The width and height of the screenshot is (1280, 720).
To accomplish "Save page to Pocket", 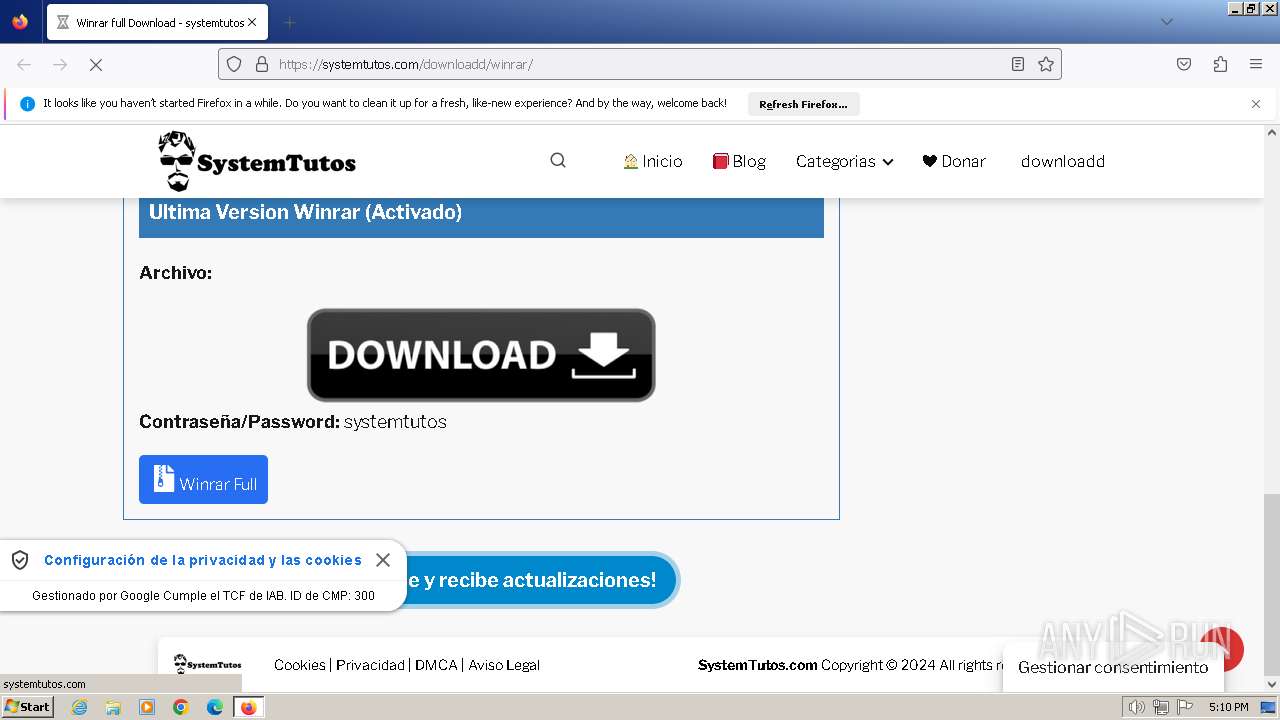I will coord(1184,64).
